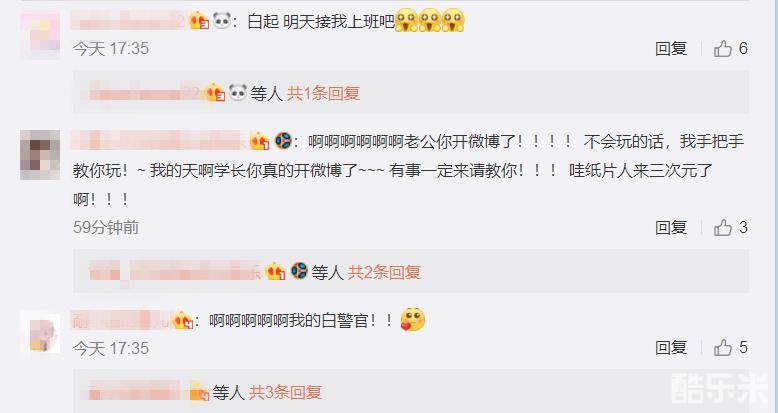Click the blue round badge of the second commenter

(283, 141)
